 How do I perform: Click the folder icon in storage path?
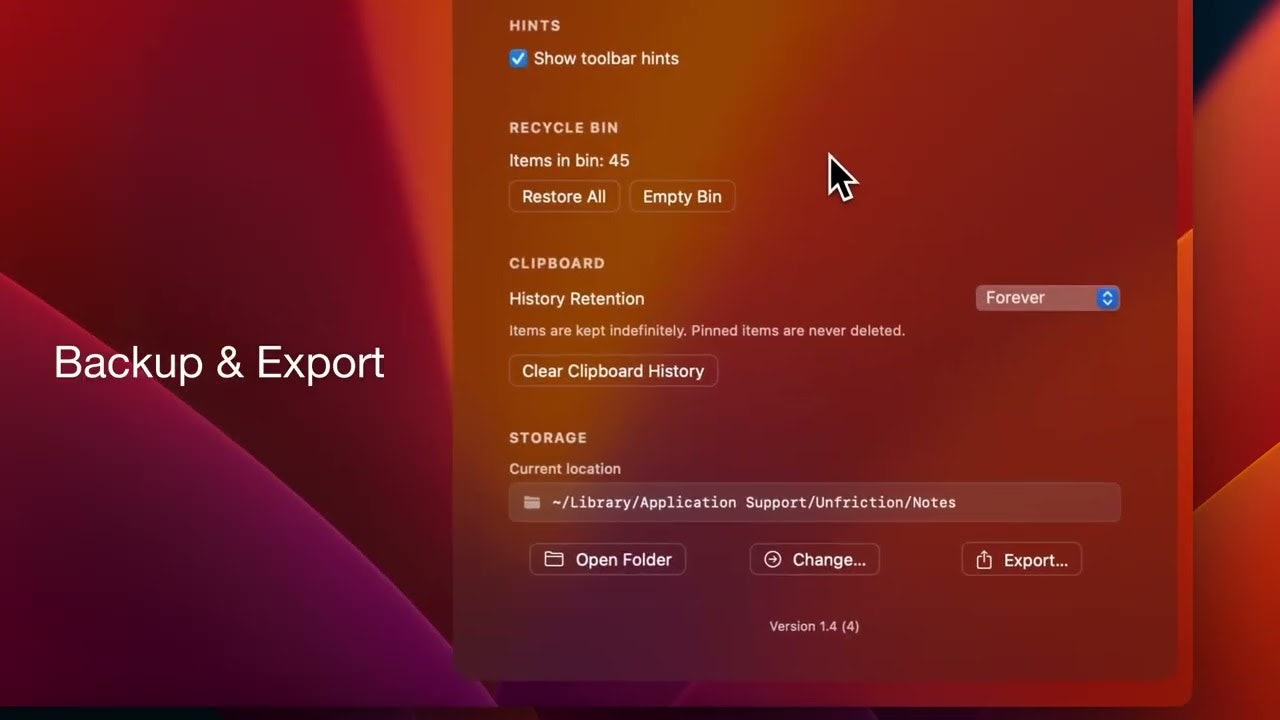coord(532,502)
